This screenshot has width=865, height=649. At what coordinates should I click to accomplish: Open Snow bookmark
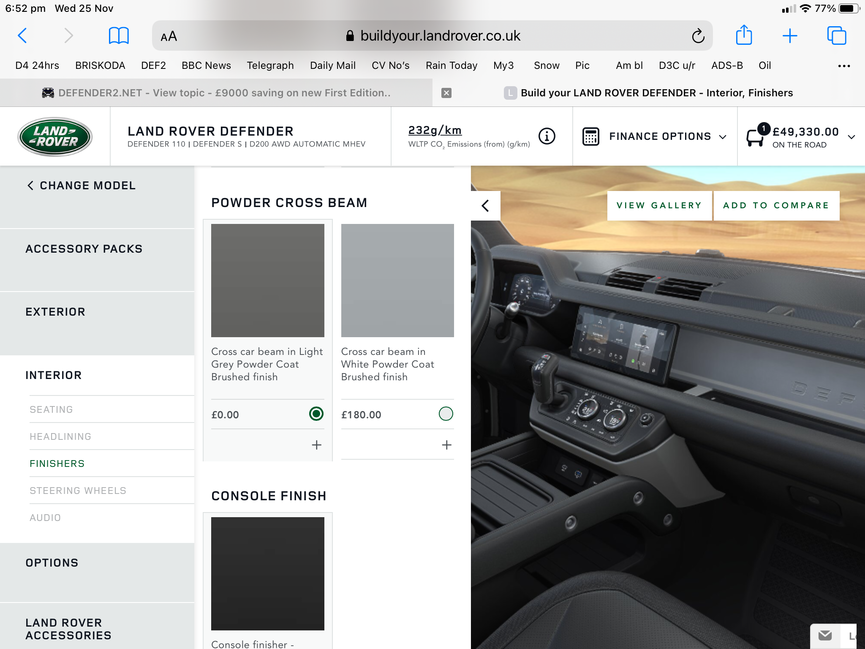click(547, 66)
